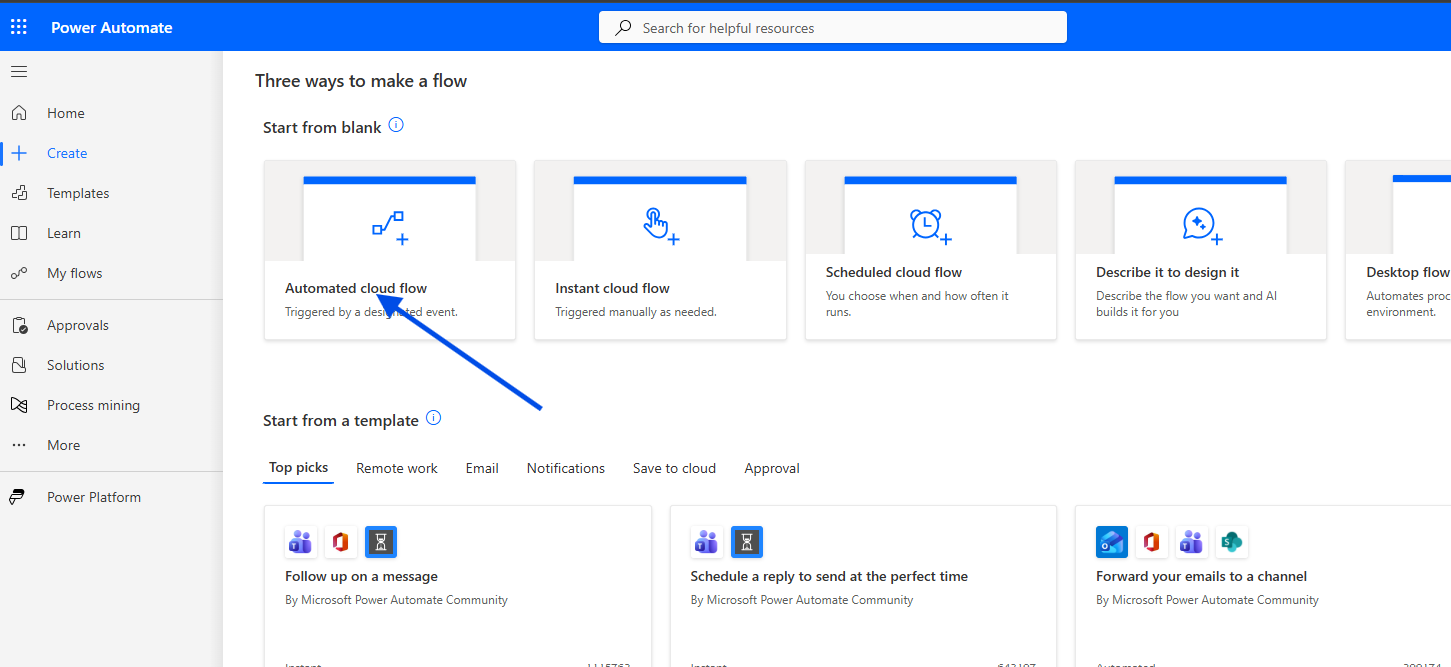Viewport: 1451px width, 667px height.
Task: Switch to the Approval tab
Action: coord(772,468)
